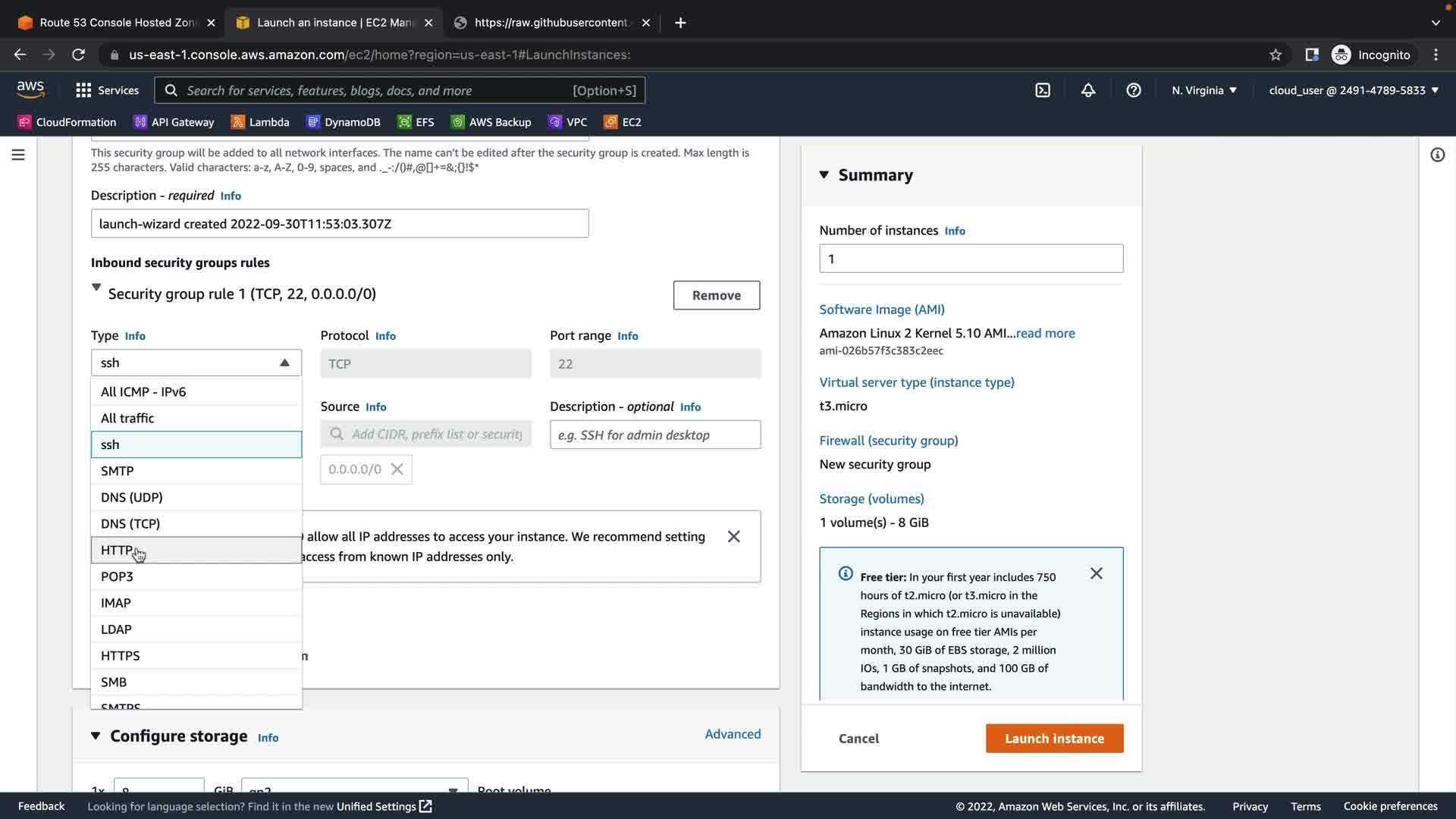Click the Launch instance button

click(x=1054, y=739)
